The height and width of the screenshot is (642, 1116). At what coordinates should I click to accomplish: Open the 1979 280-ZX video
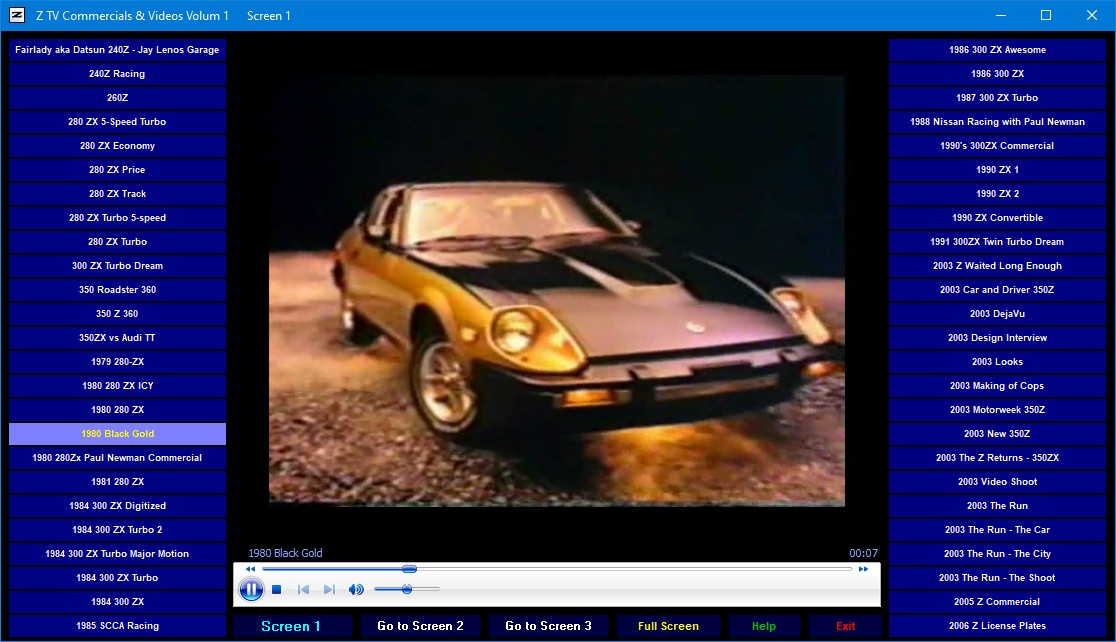click(117, 362)
